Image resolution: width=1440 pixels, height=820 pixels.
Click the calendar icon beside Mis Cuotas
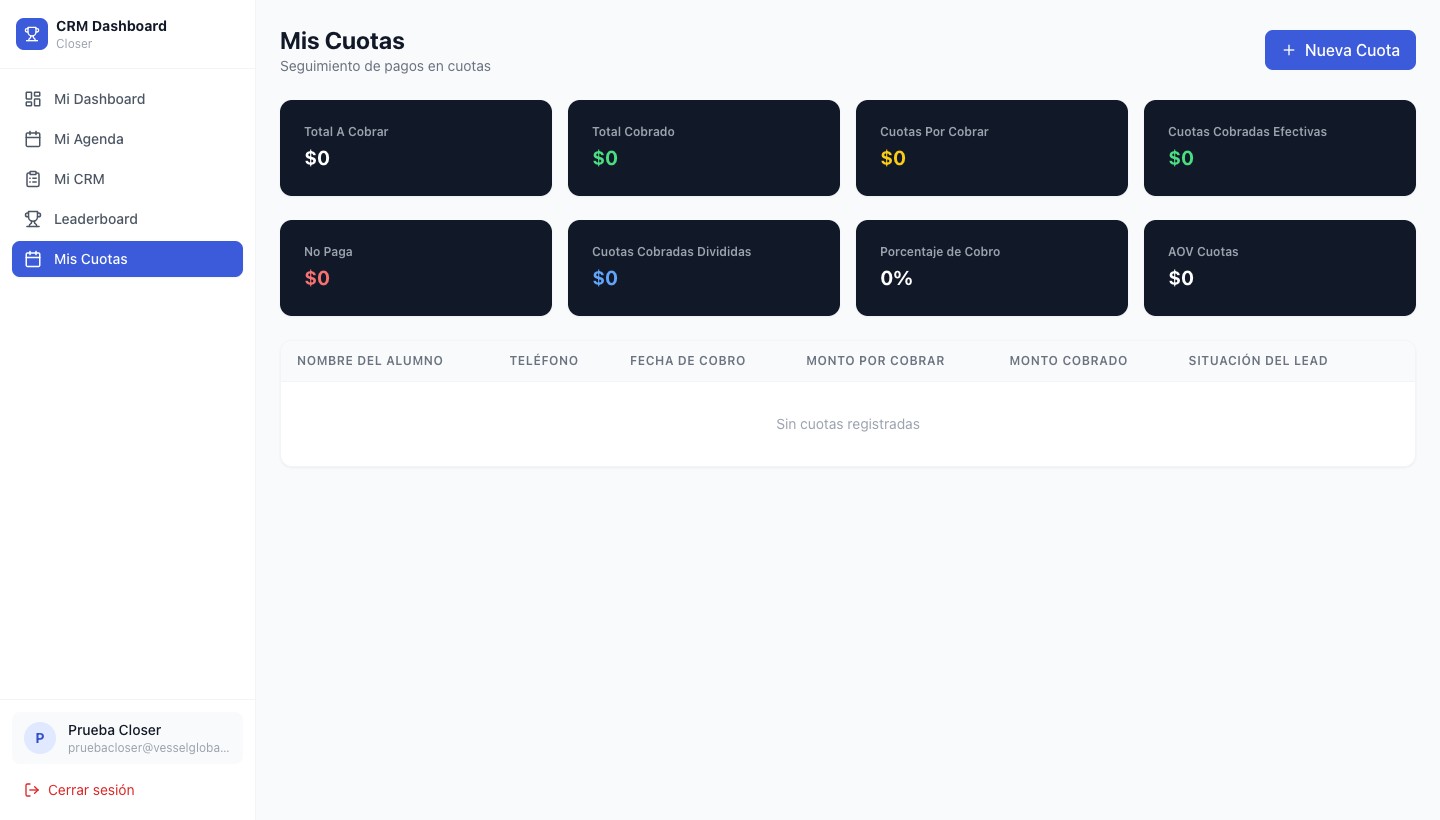click(33, 259)
